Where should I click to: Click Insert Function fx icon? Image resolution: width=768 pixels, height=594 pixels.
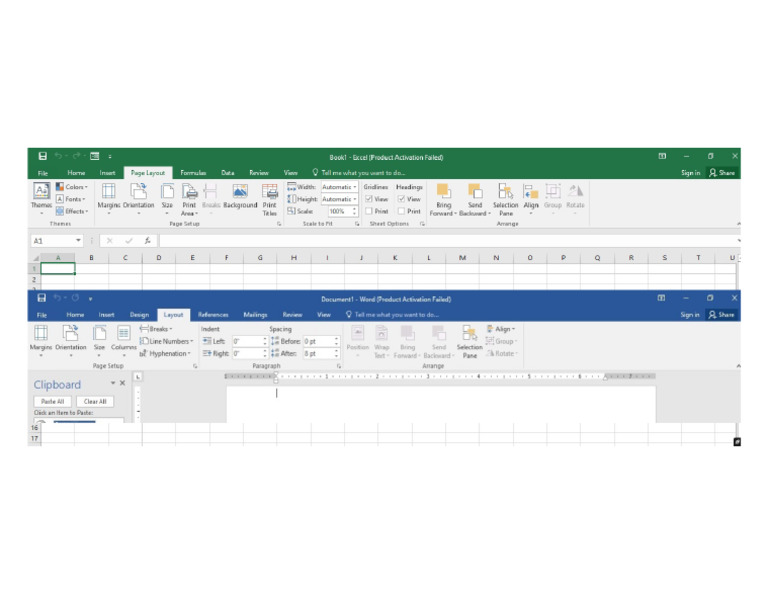[x=147, y=240]
